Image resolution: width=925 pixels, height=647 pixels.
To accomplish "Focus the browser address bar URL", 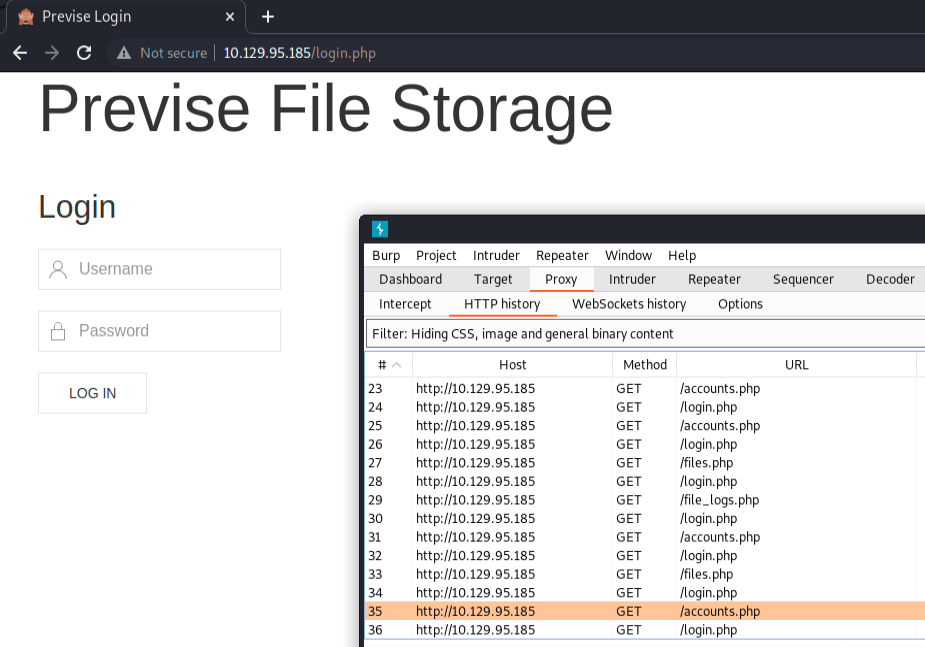I will (x=299, y=53).
